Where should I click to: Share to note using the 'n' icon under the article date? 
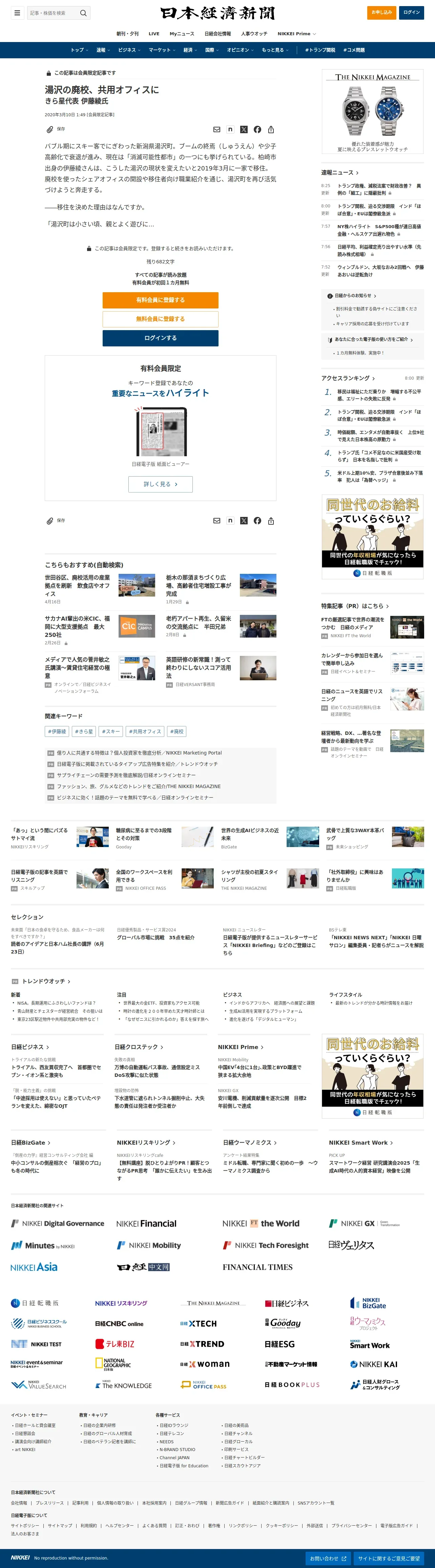pos(230,130)
